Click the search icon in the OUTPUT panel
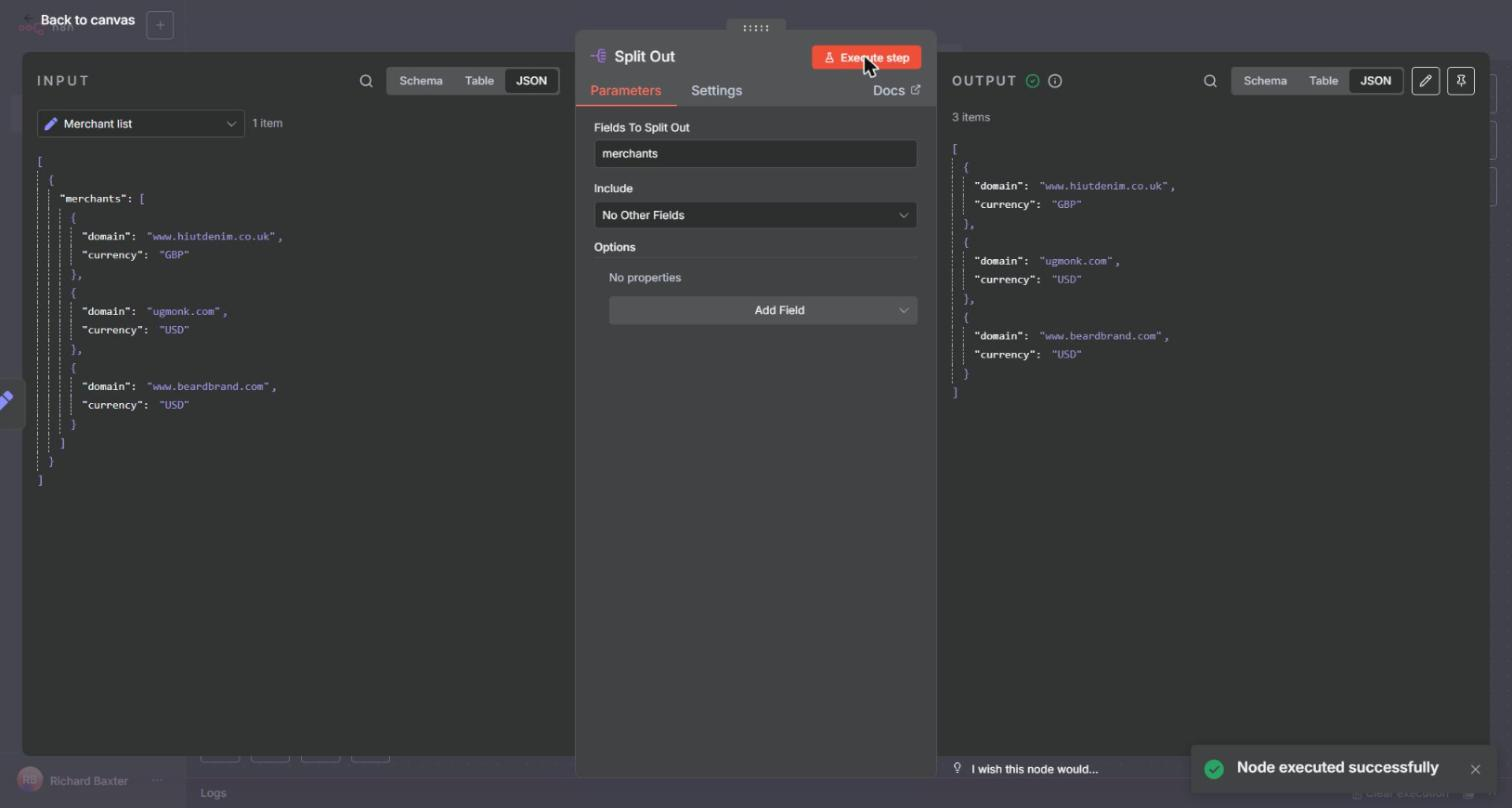The image size is (1512, 808). coord(1210,81)
